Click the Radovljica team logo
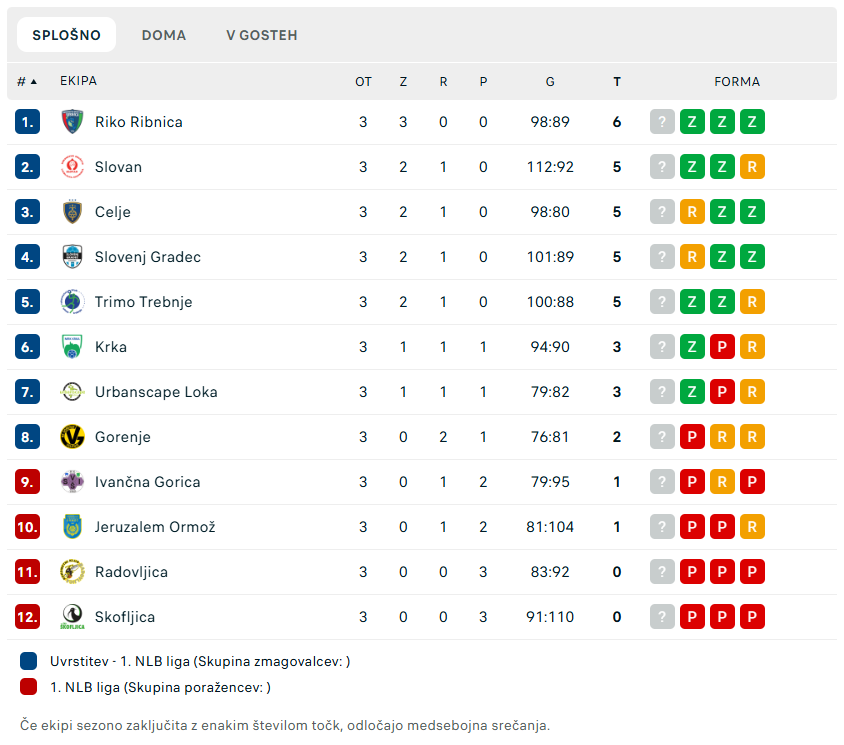 point(72,572)
